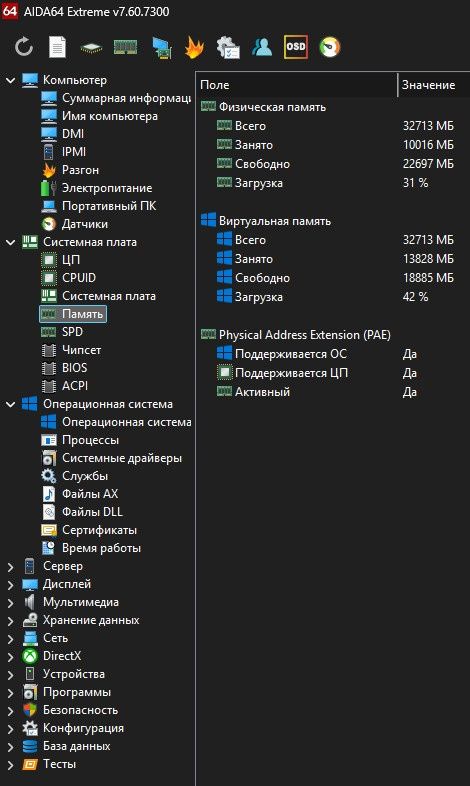
Task: Click the network adapter toolbar icon
Action: coord(162,48)
